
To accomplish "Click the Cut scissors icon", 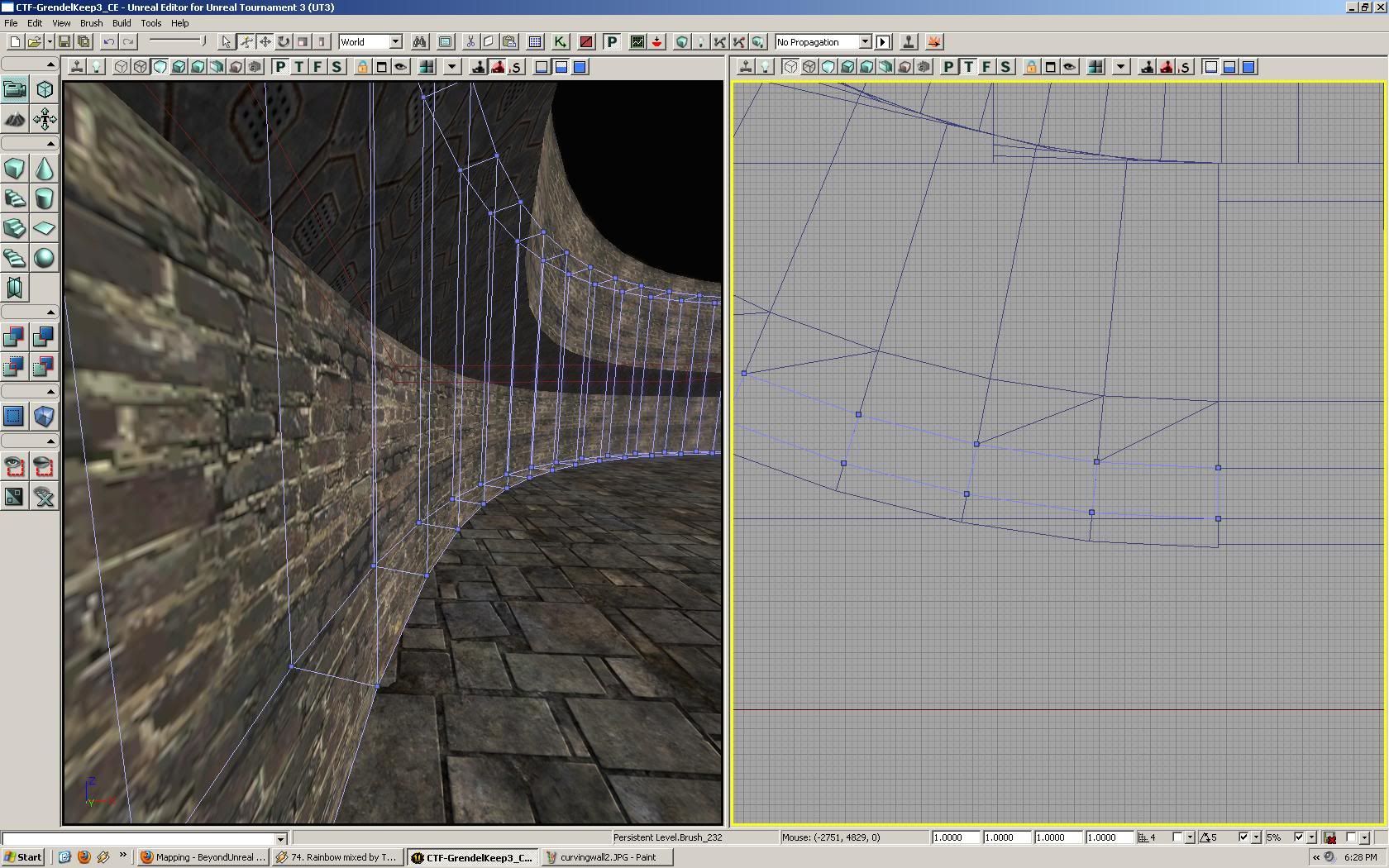I will coord(470,42).
